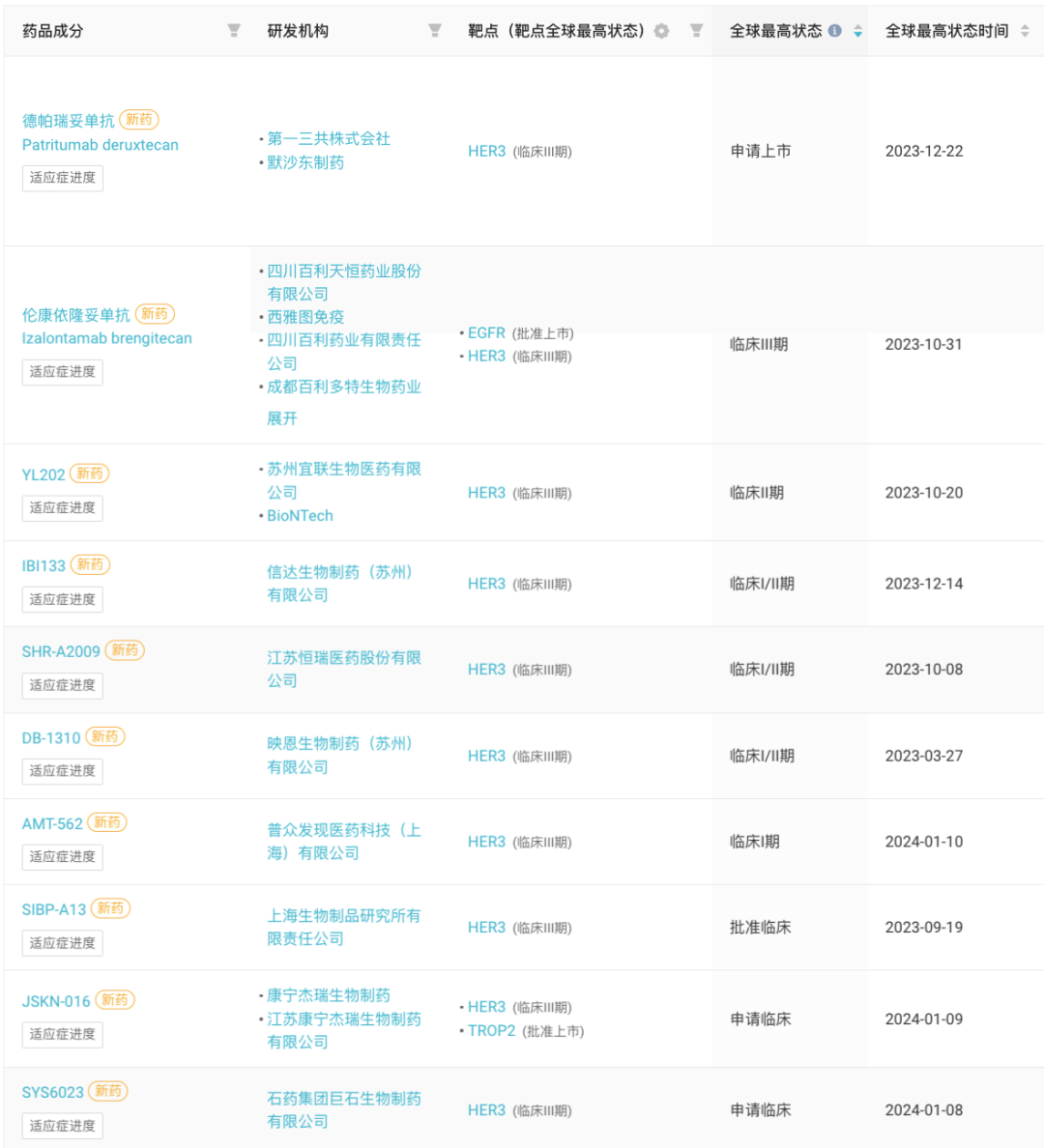Select the 批准临床 status cell

[x=761, y=927]
